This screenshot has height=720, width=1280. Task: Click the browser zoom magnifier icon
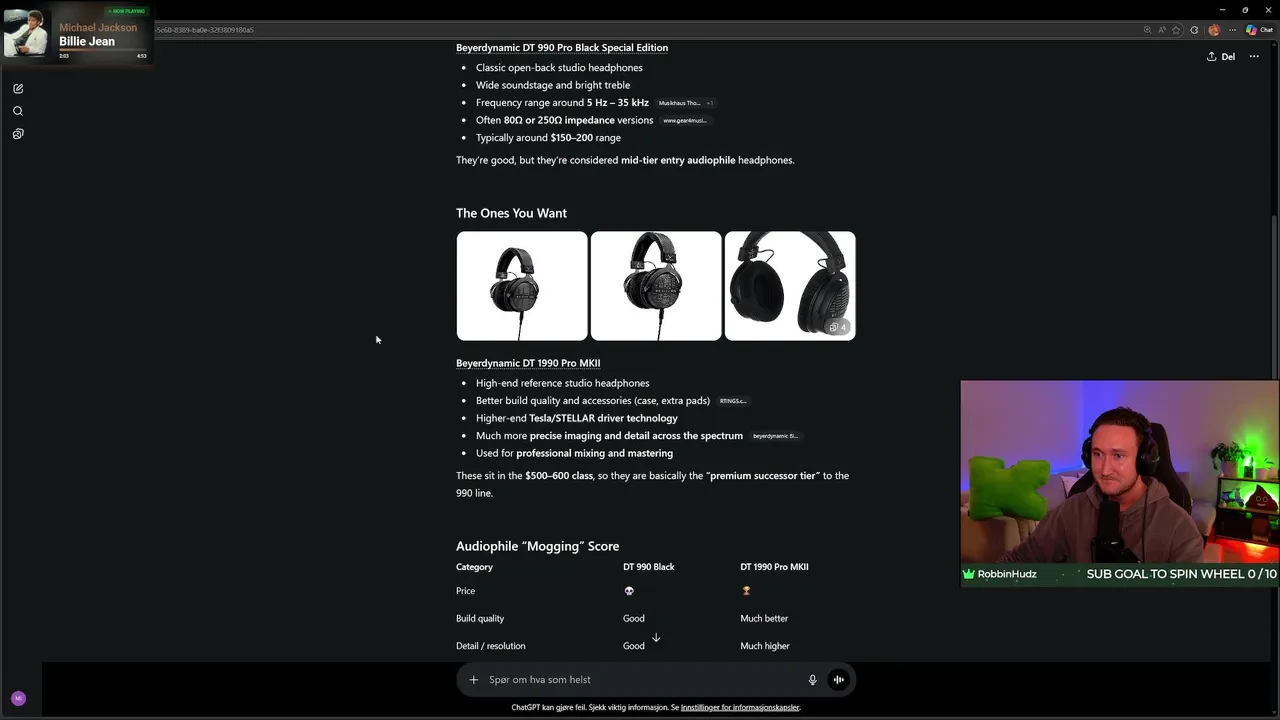click(x=1148, y=30)
